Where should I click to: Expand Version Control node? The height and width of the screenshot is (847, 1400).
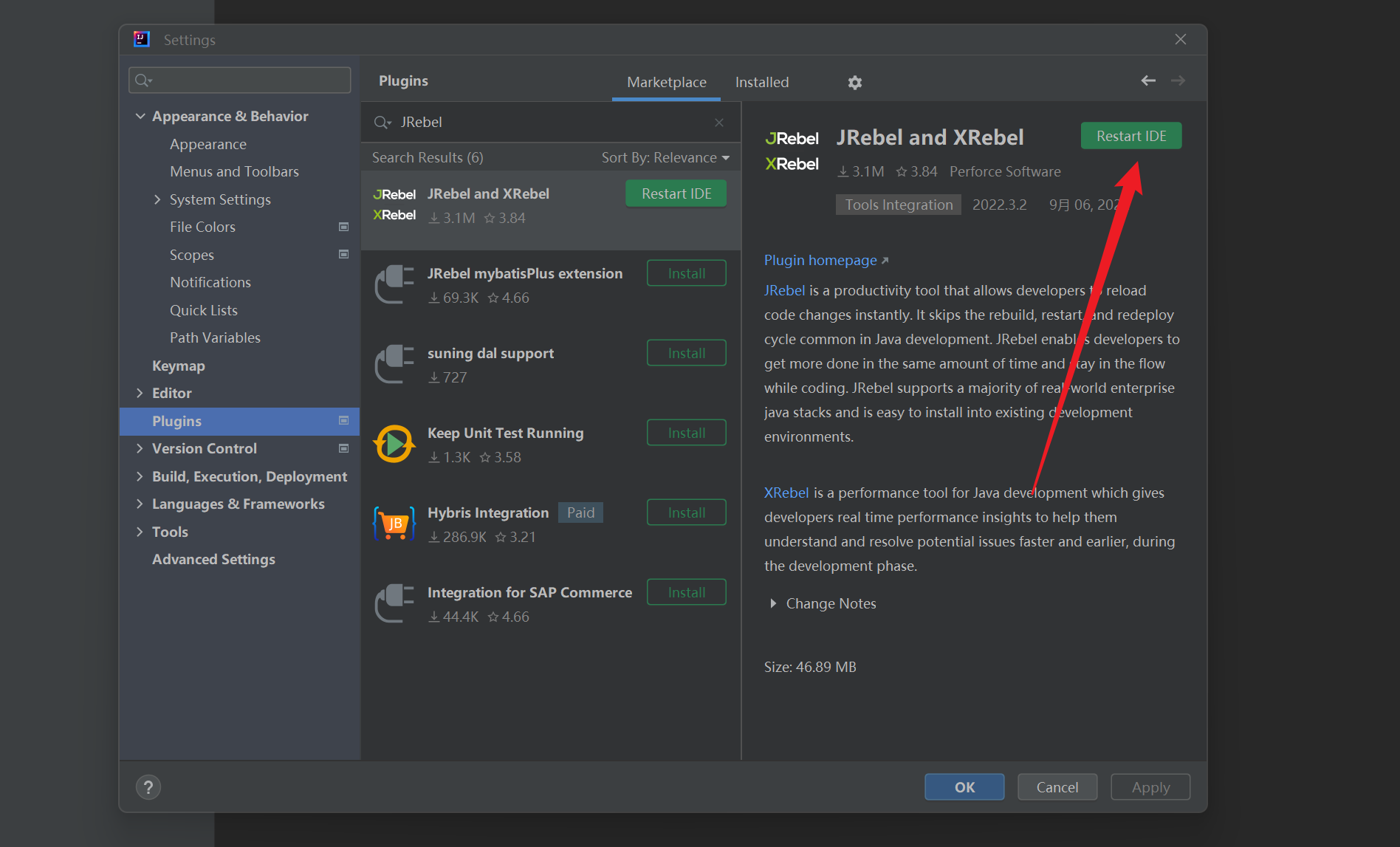[x=140, y=448]
